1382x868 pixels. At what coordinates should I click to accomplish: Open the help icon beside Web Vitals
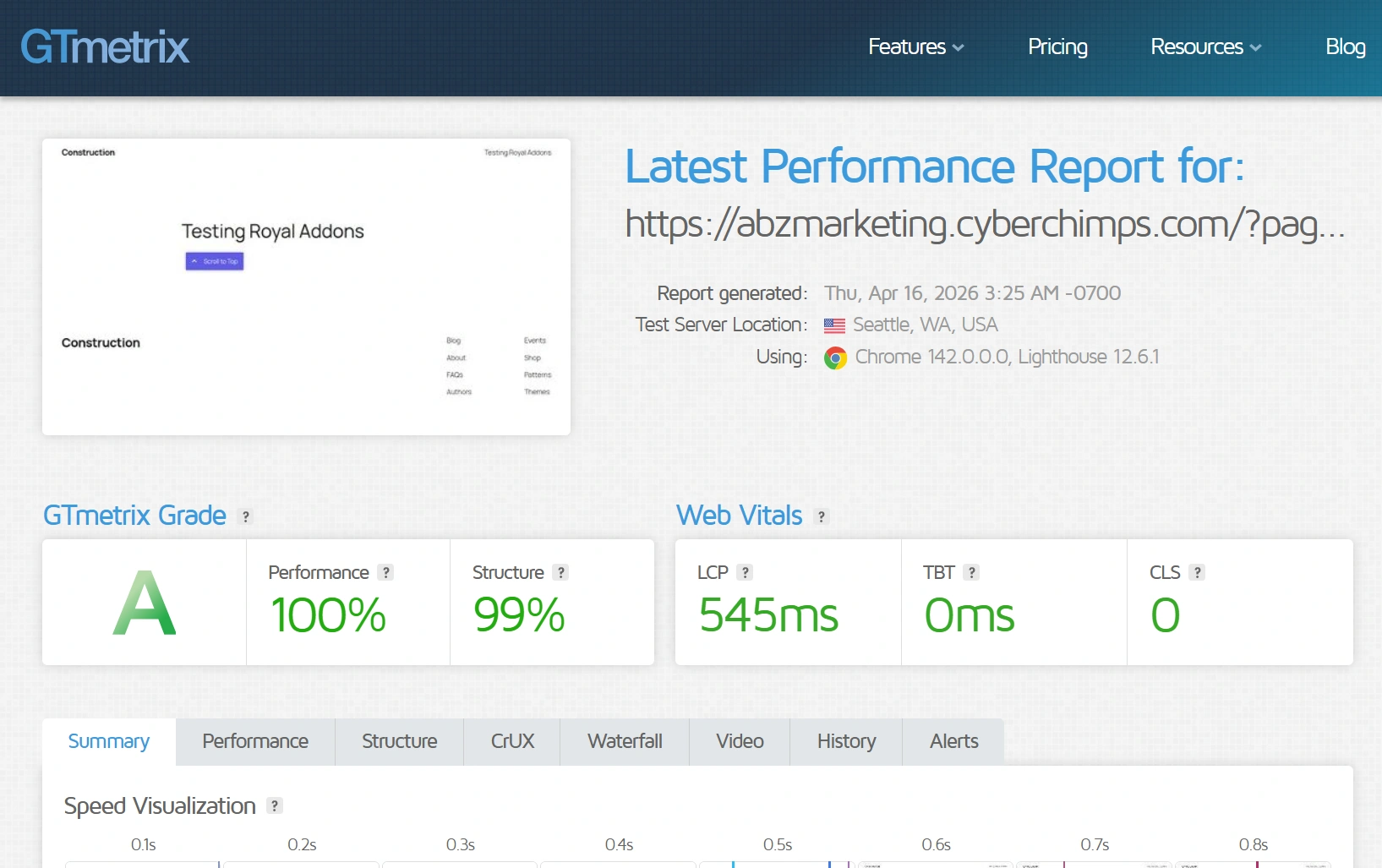coord(822,516)
